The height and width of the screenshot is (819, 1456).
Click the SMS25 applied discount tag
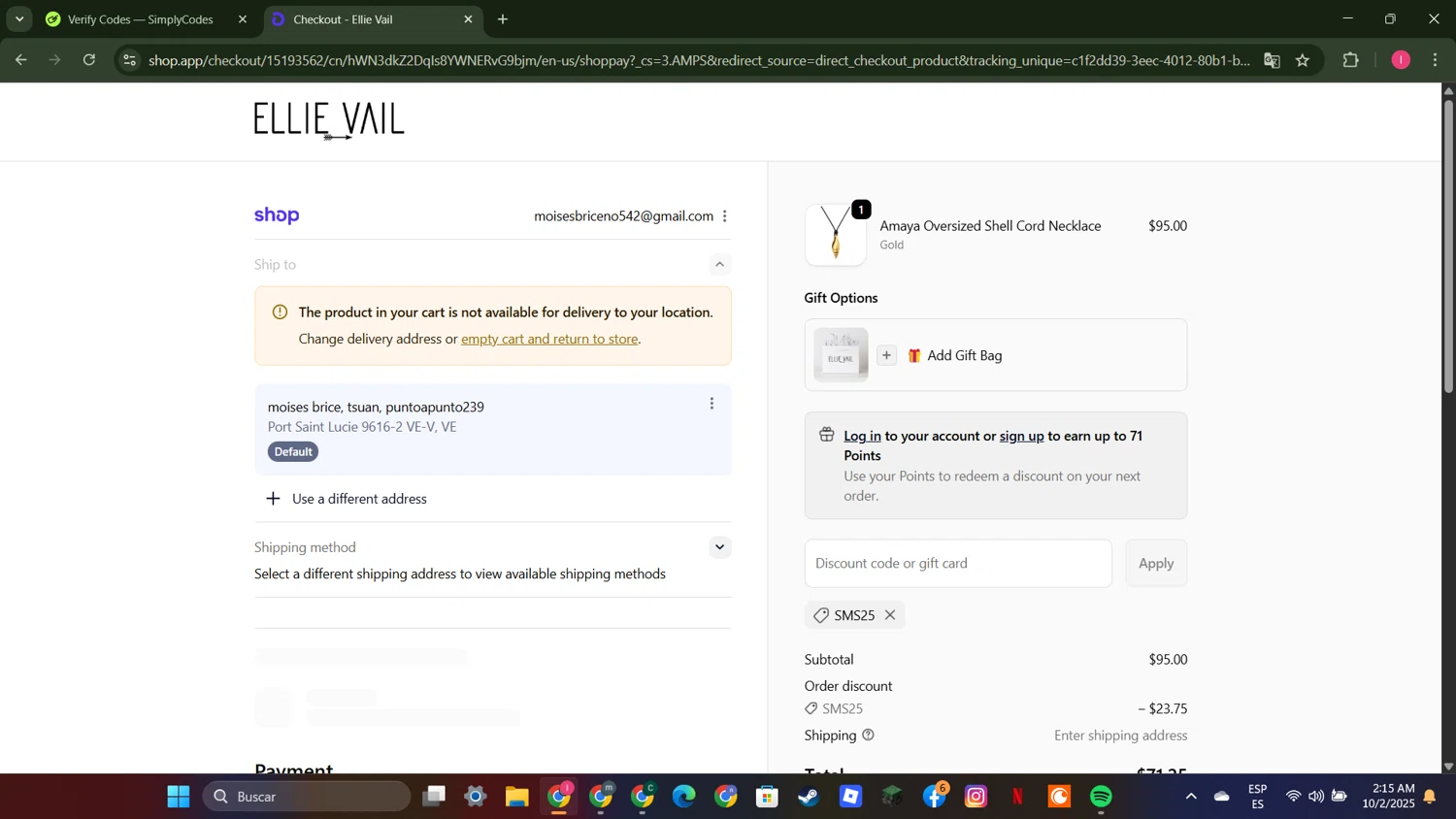click(x=854, y=615)
